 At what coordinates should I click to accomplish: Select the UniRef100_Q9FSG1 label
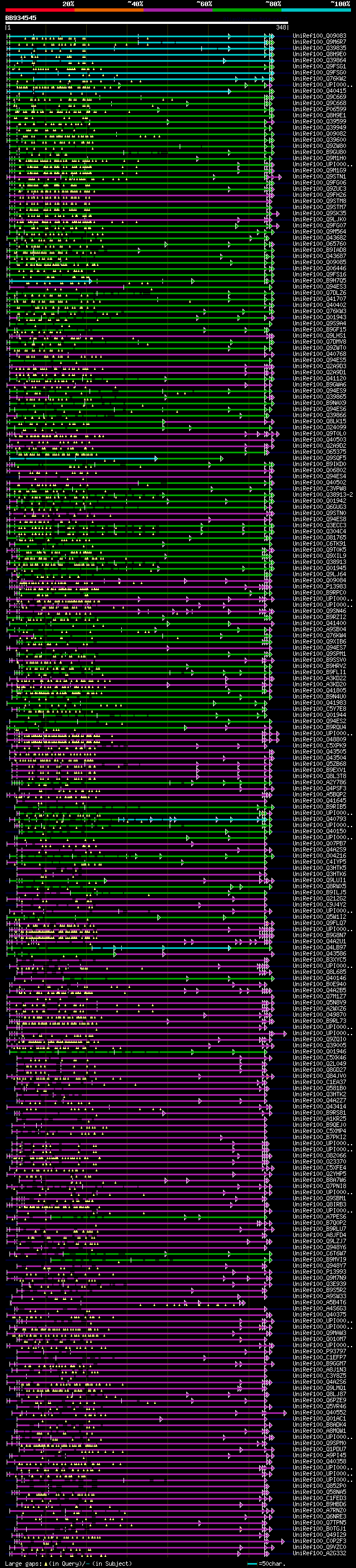click(319, 66)
